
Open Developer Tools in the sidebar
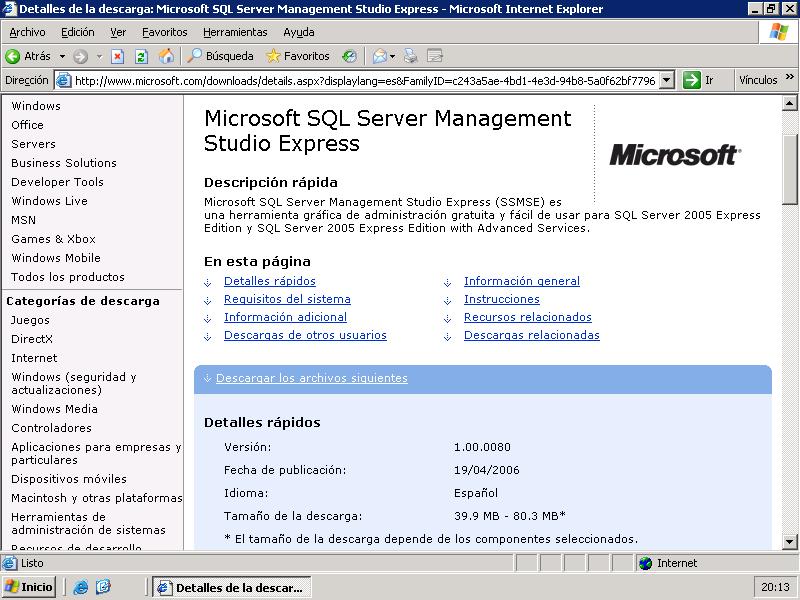[57, 182]
